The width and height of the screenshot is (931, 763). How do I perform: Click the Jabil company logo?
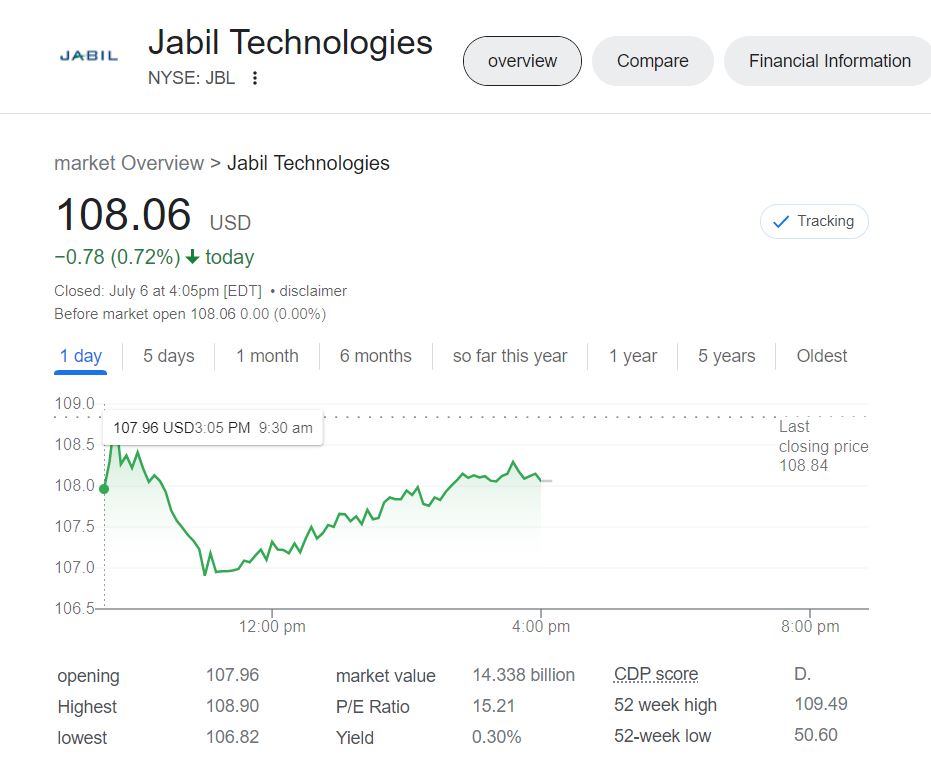click(89, 56)
